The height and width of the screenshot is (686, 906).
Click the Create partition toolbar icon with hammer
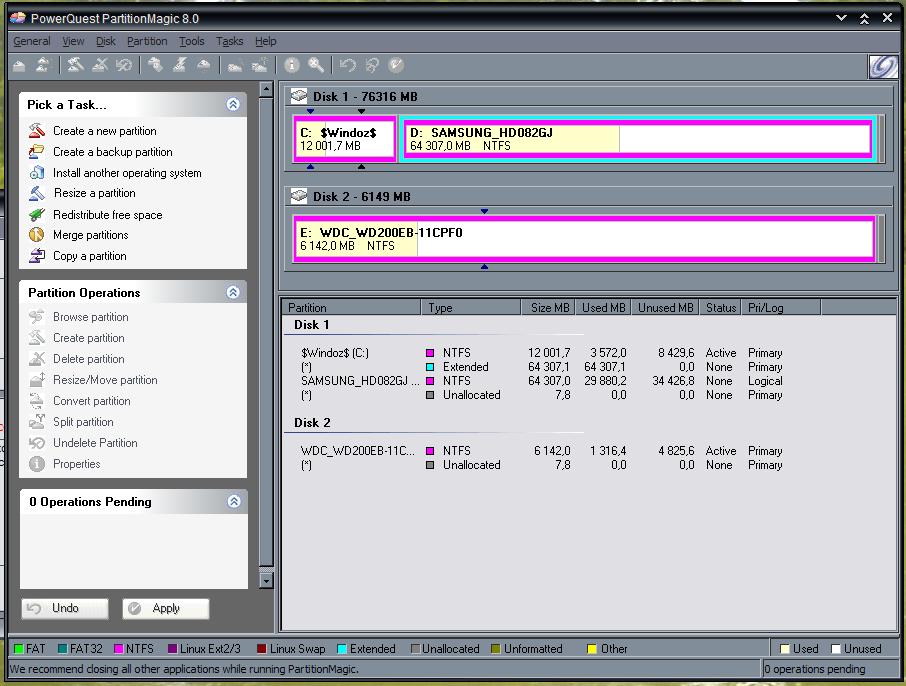pyautogui.click(x=75, y=65)
